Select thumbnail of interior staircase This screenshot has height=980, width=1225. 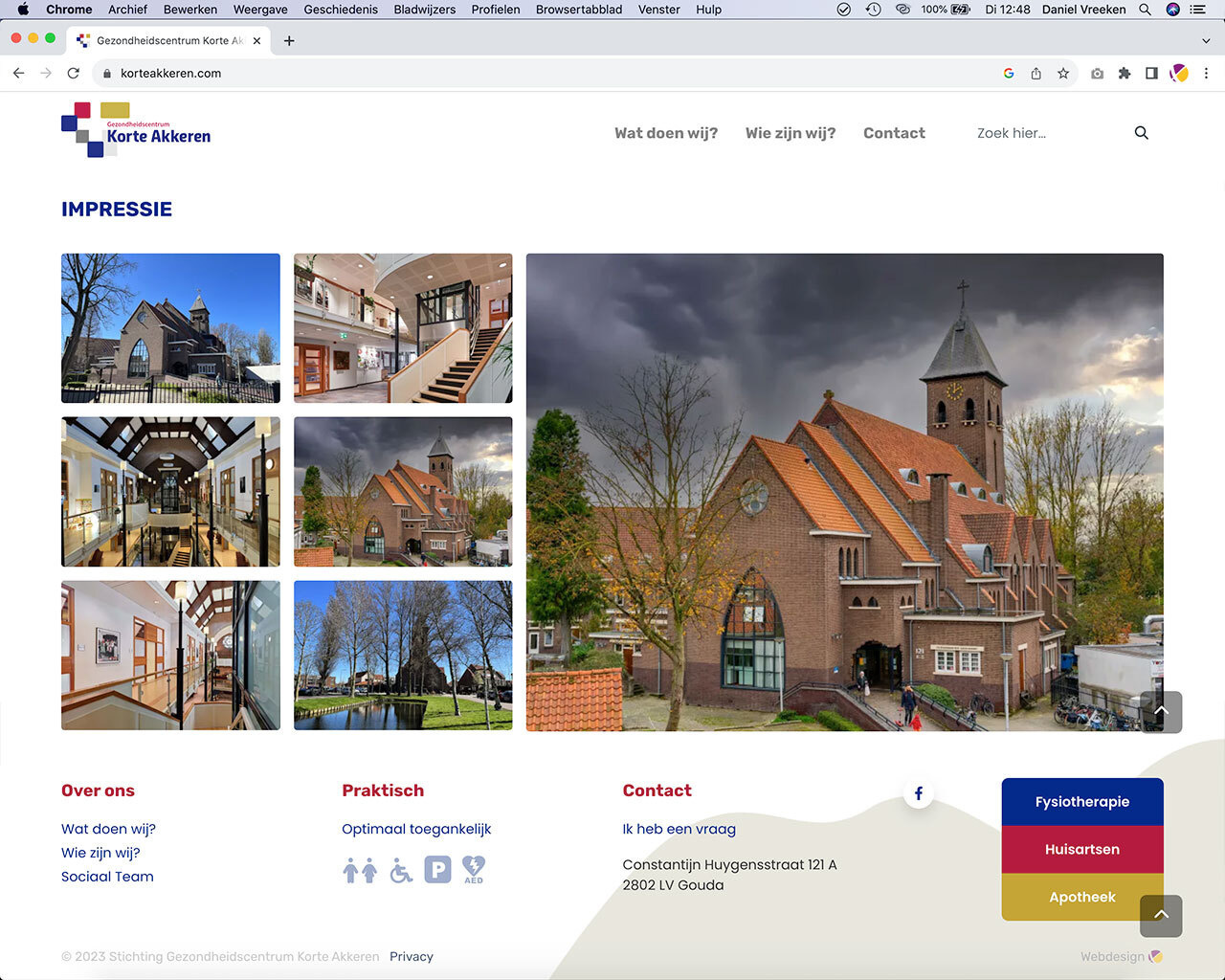(403, 328)
